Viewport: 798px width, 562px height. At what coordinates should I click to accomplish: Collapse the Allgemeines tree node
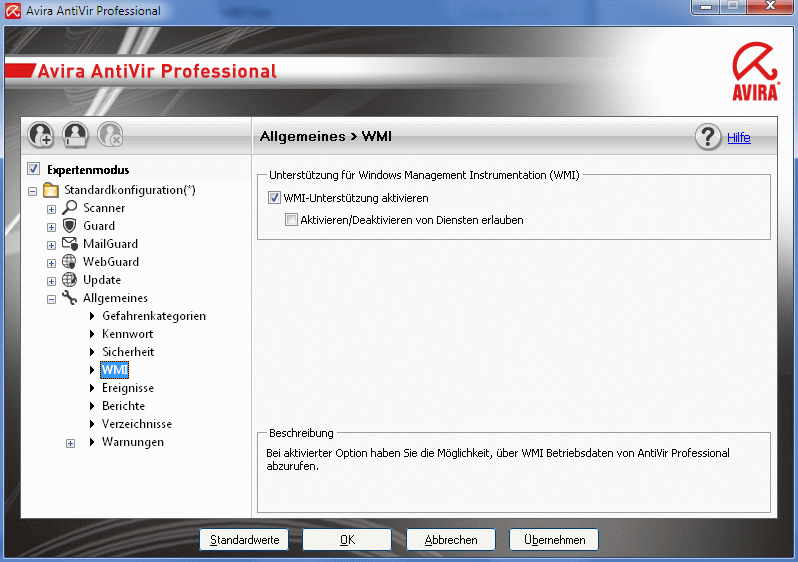pos(51,299)
